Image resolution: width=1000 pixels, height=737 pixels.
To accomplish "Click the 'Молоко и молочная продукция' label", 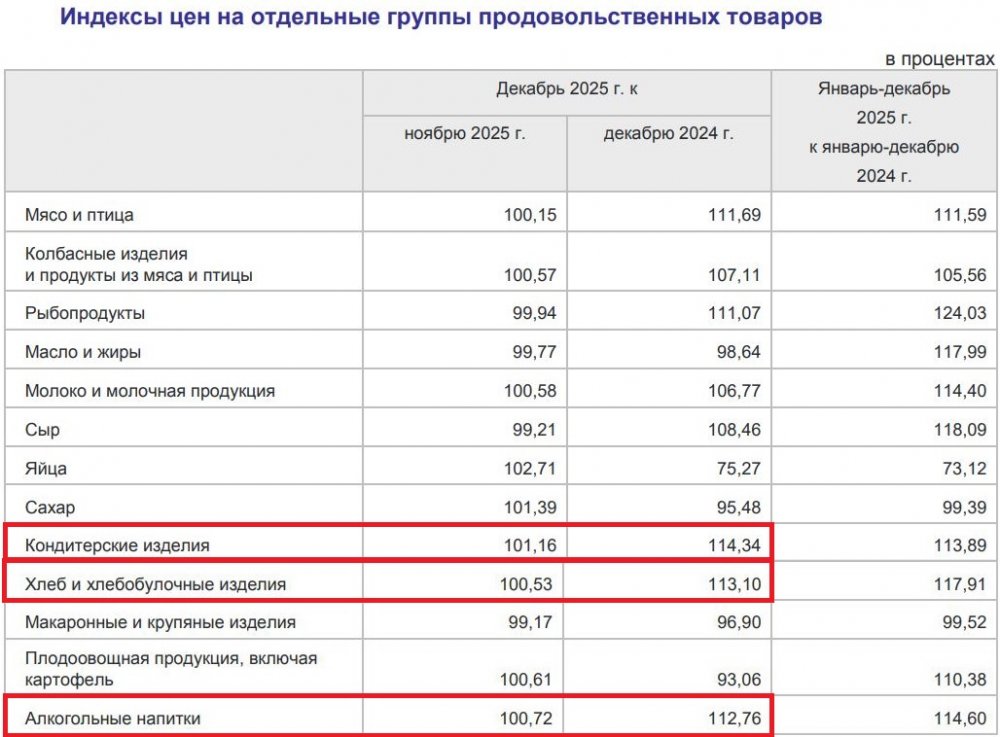I will (150, 391).
